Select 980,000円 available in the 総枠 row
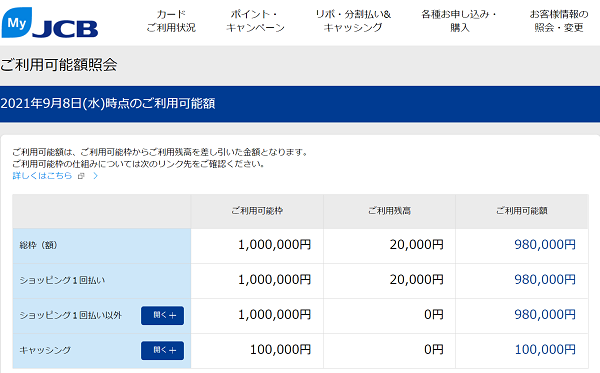This screenshot has width=600, height=373. [x=545, y=244]
